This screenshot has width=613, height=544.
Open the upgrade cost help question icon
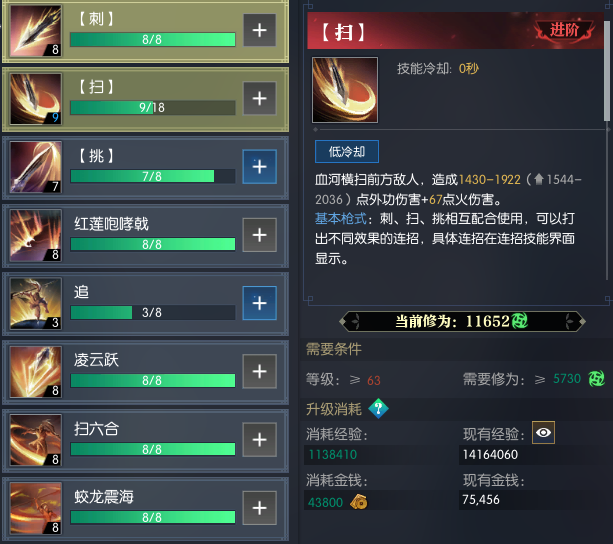[378, 409]
